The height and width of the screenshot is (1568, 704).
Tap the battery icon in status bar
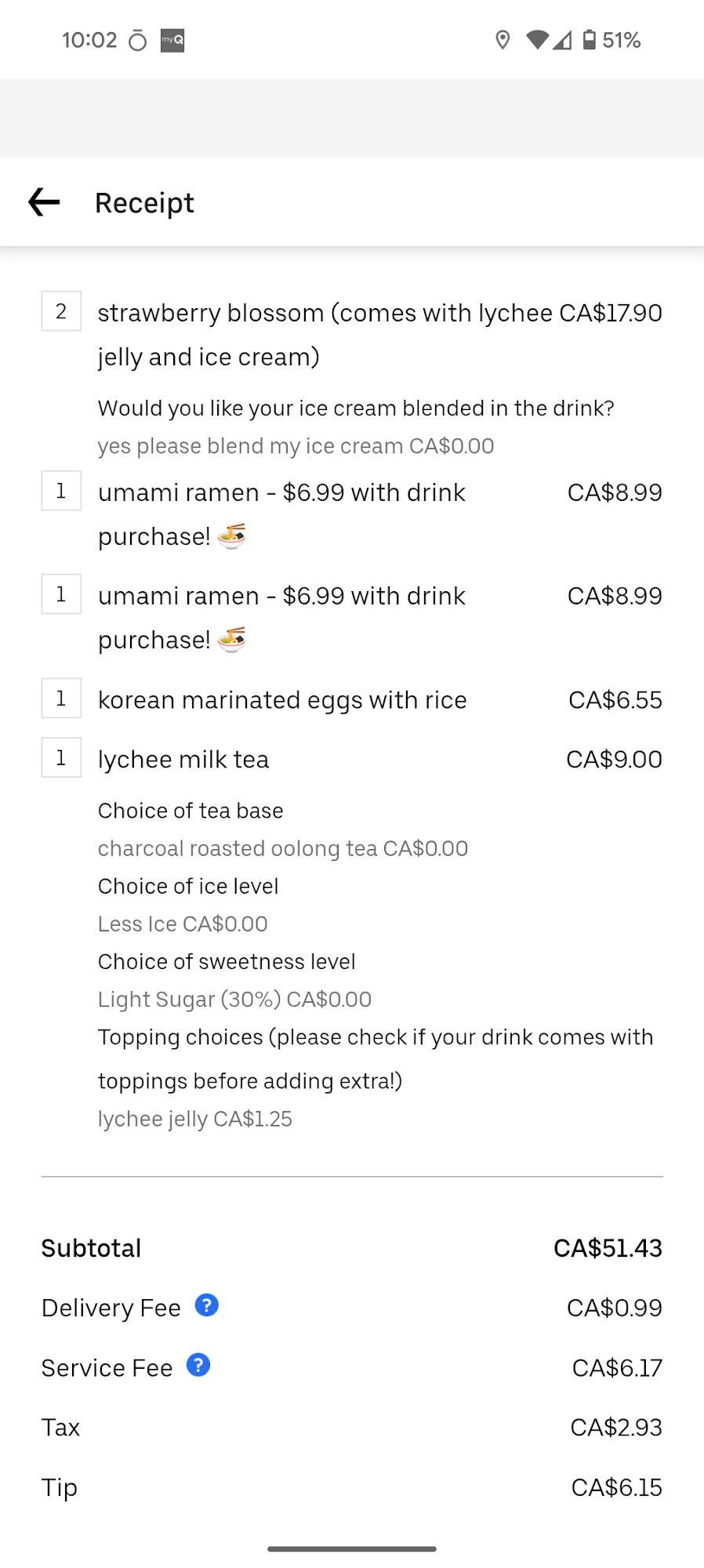click(x=590, y=40)
